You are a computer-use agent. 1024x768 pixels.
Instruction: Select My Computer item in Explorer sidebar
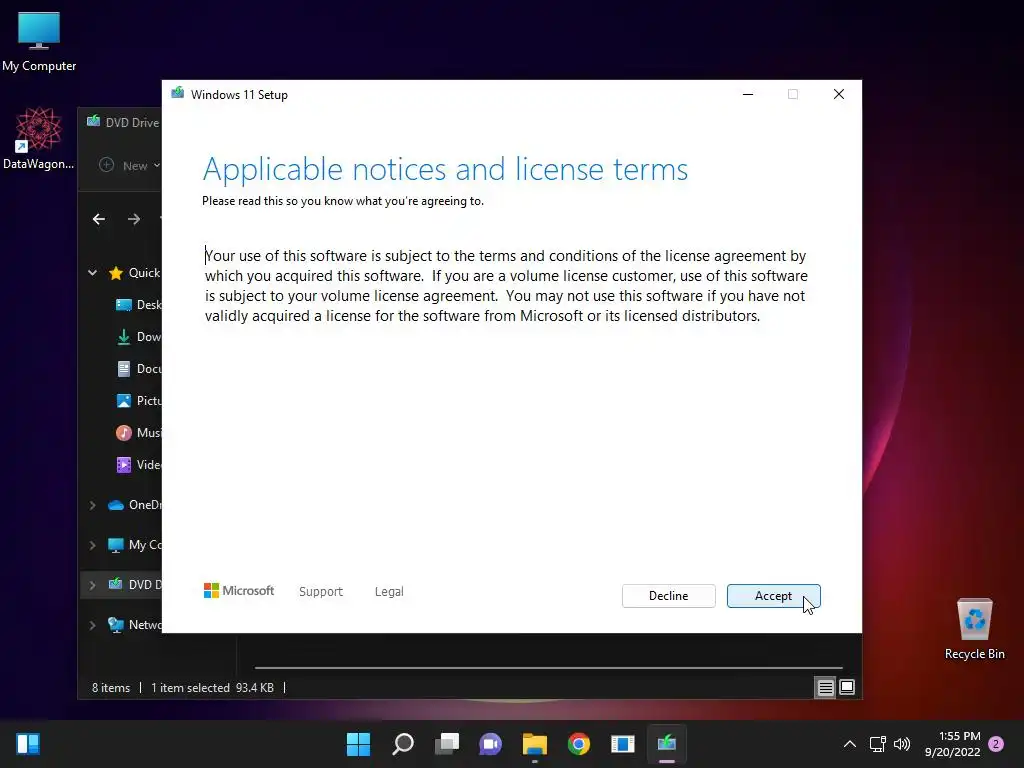[x=134, y=545]
